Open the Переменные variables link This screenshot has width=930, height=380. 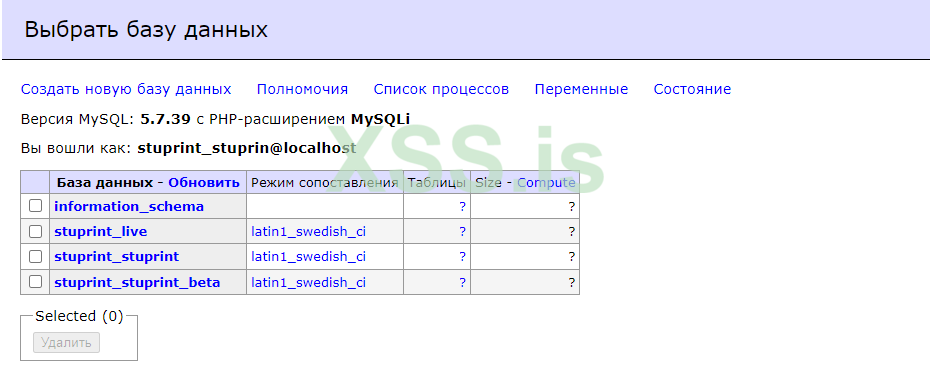(581, 90)
